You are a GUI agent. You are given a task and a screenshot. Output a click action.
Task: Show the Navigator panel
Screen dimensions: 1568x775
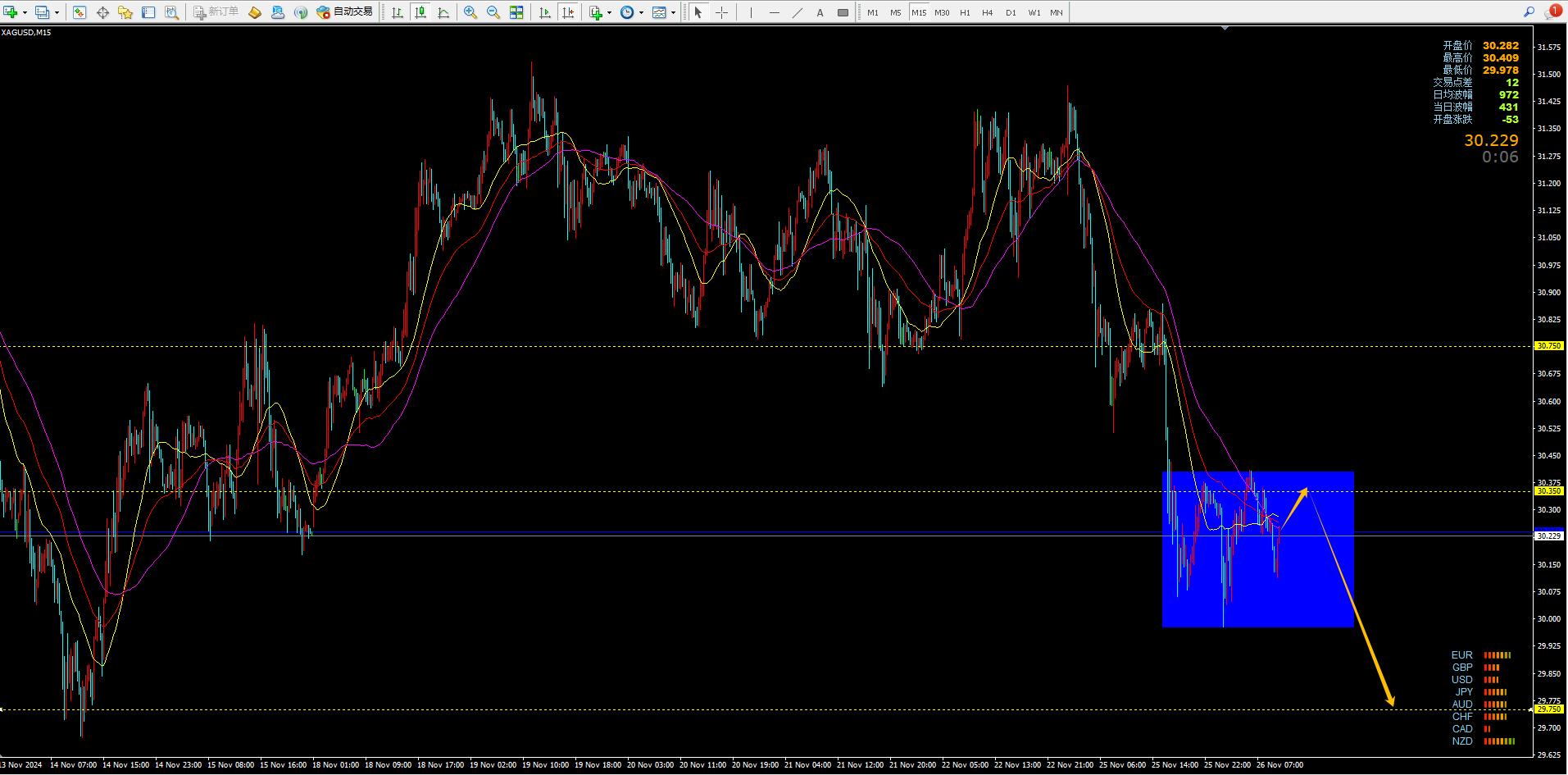125,12
